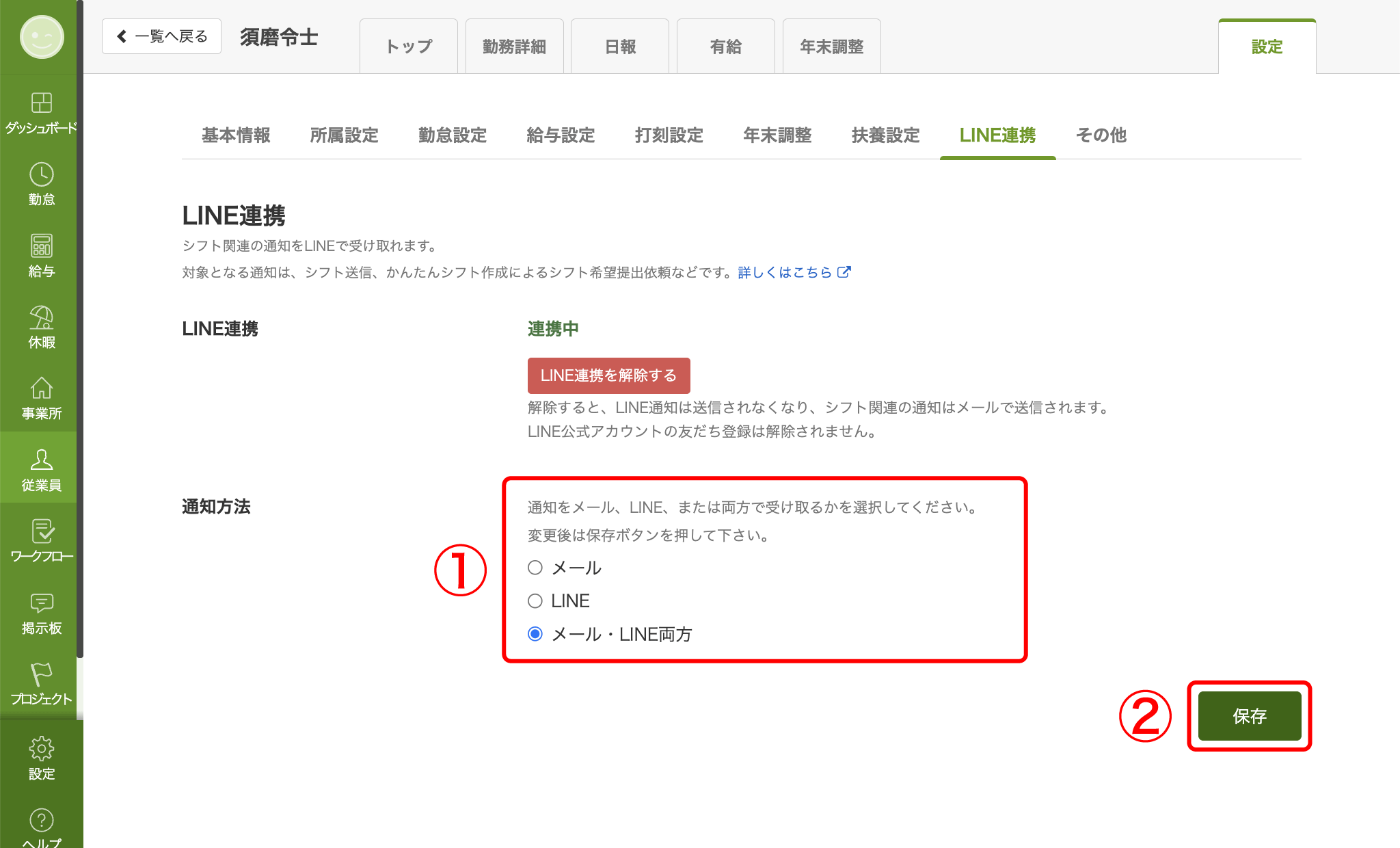Viewport: 1400px width, 848px height.
Task: Open the 所属設定 sub-tab
Action: 344,135
